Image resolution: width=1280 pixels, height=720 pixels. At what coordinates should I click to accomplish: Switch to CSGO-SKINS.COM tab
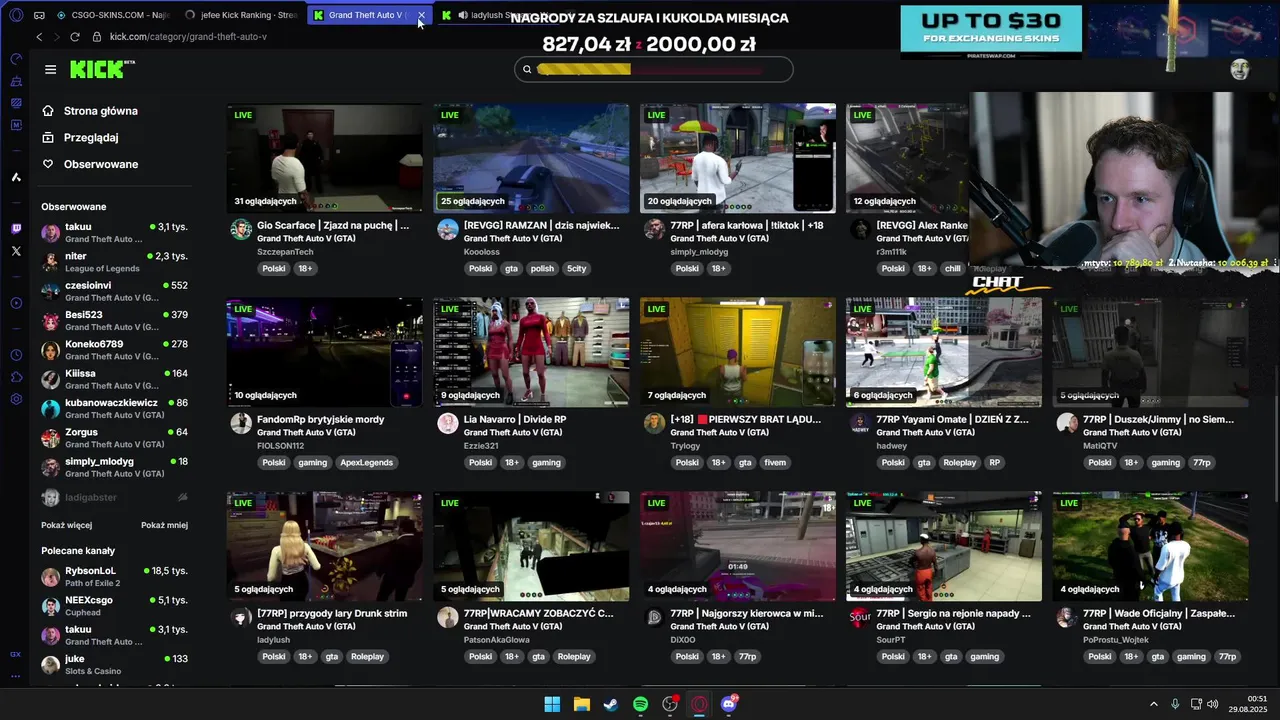(113, 15)
